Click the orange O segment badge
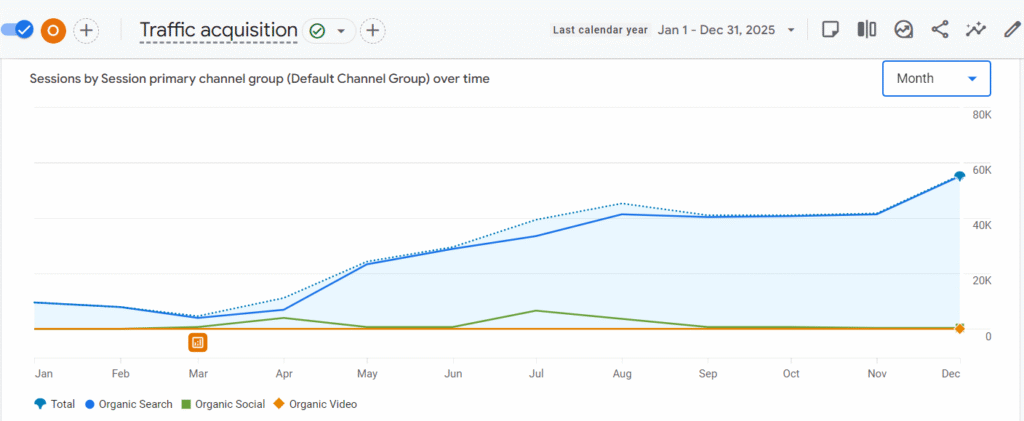 click(x=54, y=30)
